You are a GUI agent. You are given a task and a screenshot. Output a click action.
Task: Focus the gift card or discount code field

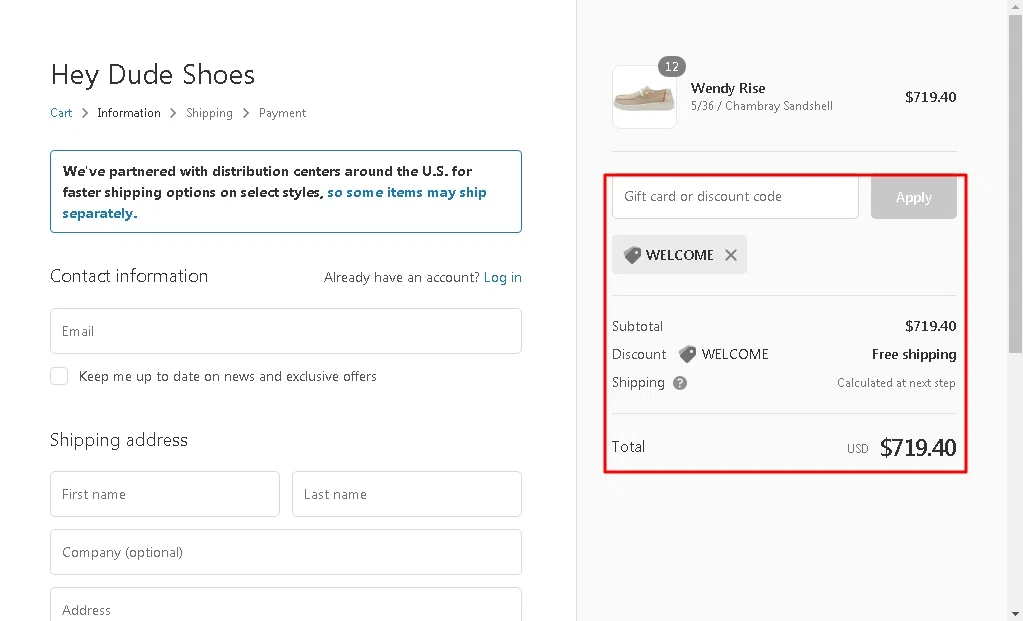tap(735, 197)
